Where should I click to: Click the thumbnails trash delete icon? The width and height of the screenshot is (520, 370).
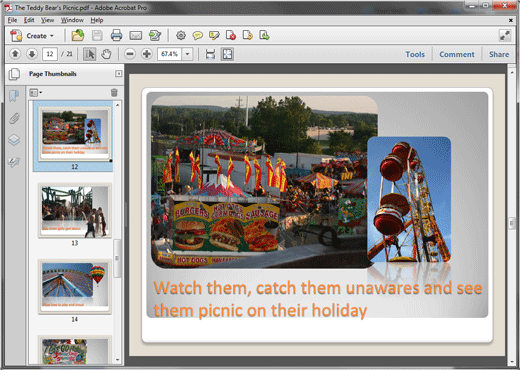[114, 92]
